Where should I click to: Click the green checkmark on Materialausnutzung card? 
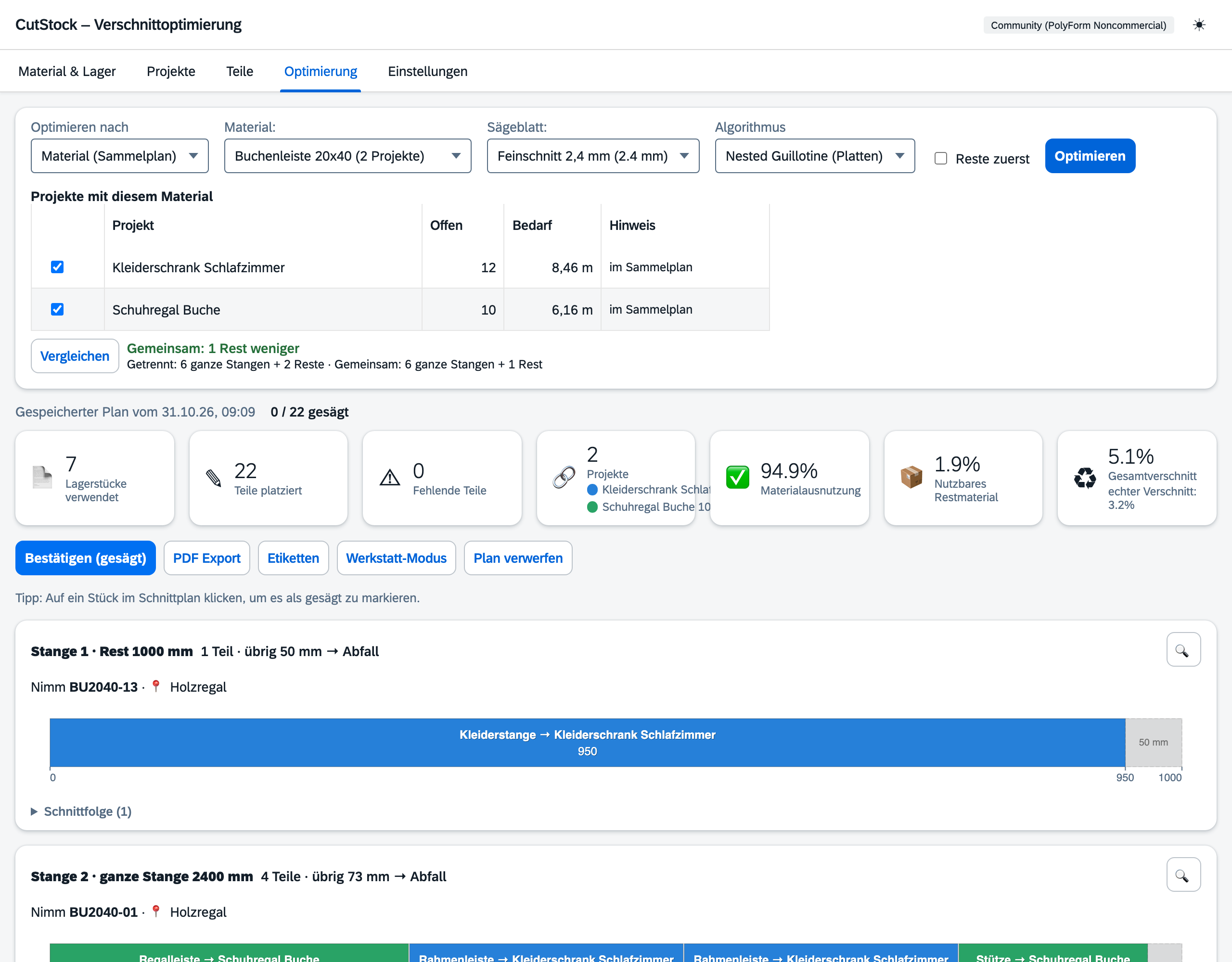737,478
